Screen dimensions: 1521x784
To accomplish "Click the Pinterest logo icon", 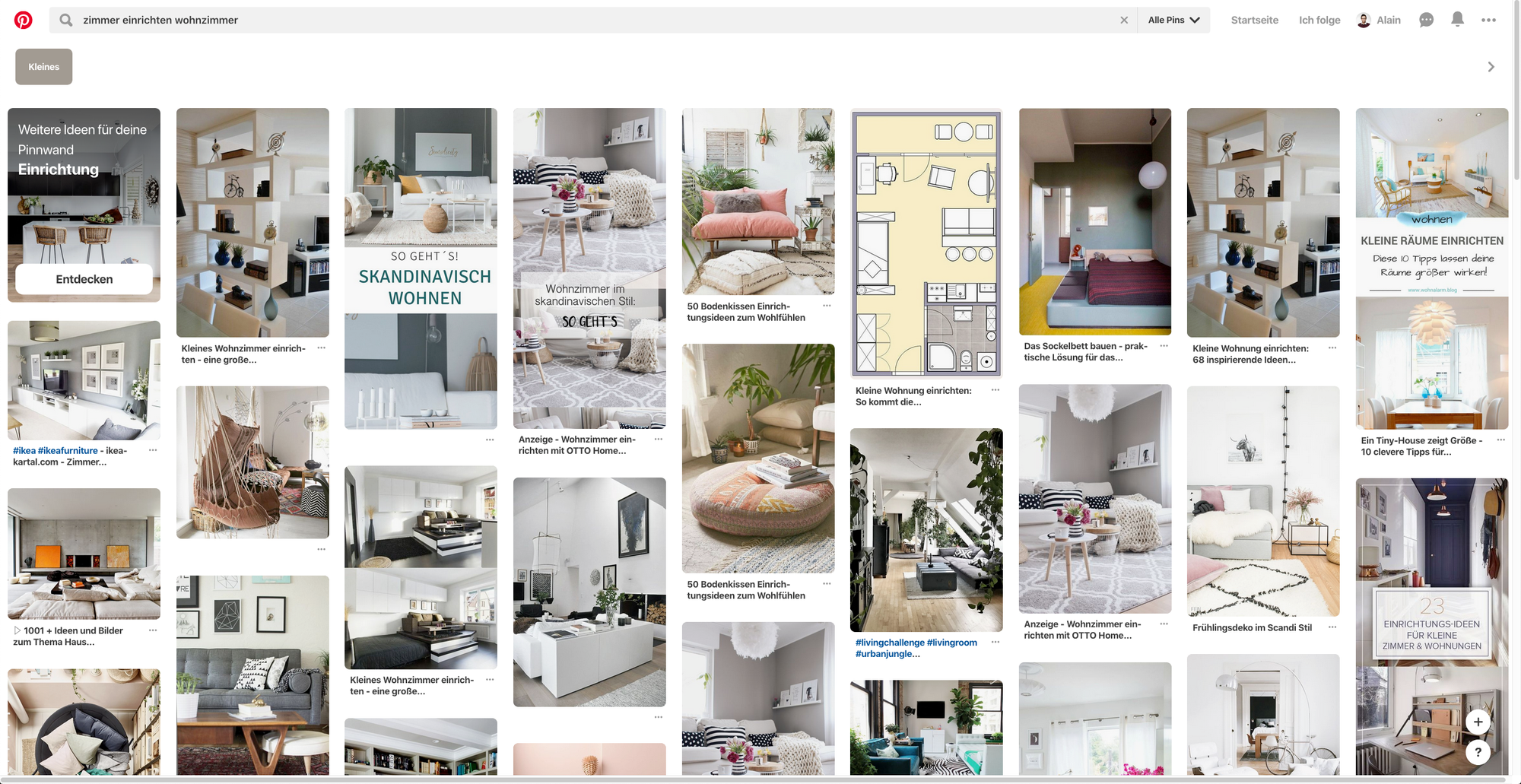I will click(x=24, y=21).
